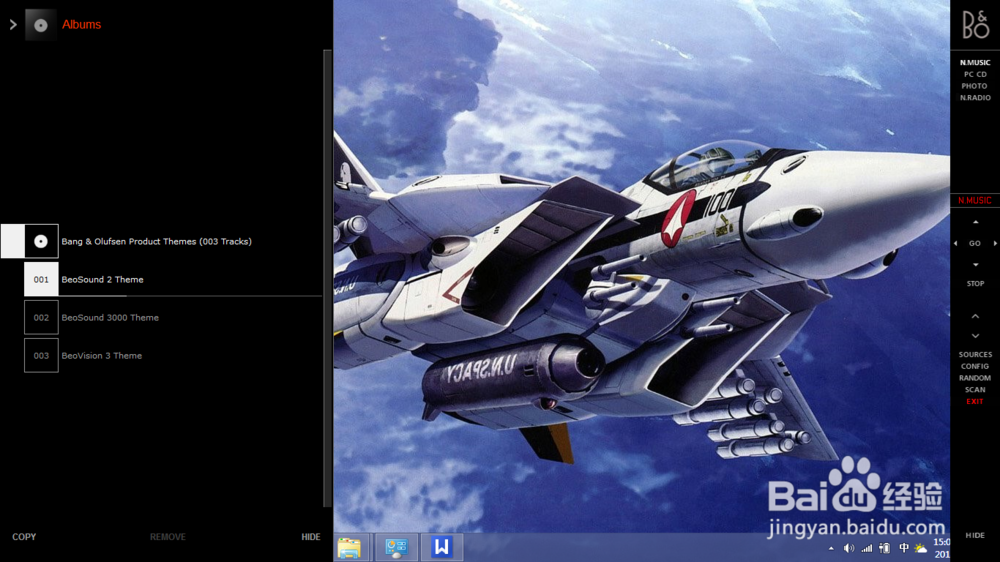Screen dimensions: 1000x562
Task: Click the left arrow beside GO
Action: pyautogui.click(x=955, y=243)
